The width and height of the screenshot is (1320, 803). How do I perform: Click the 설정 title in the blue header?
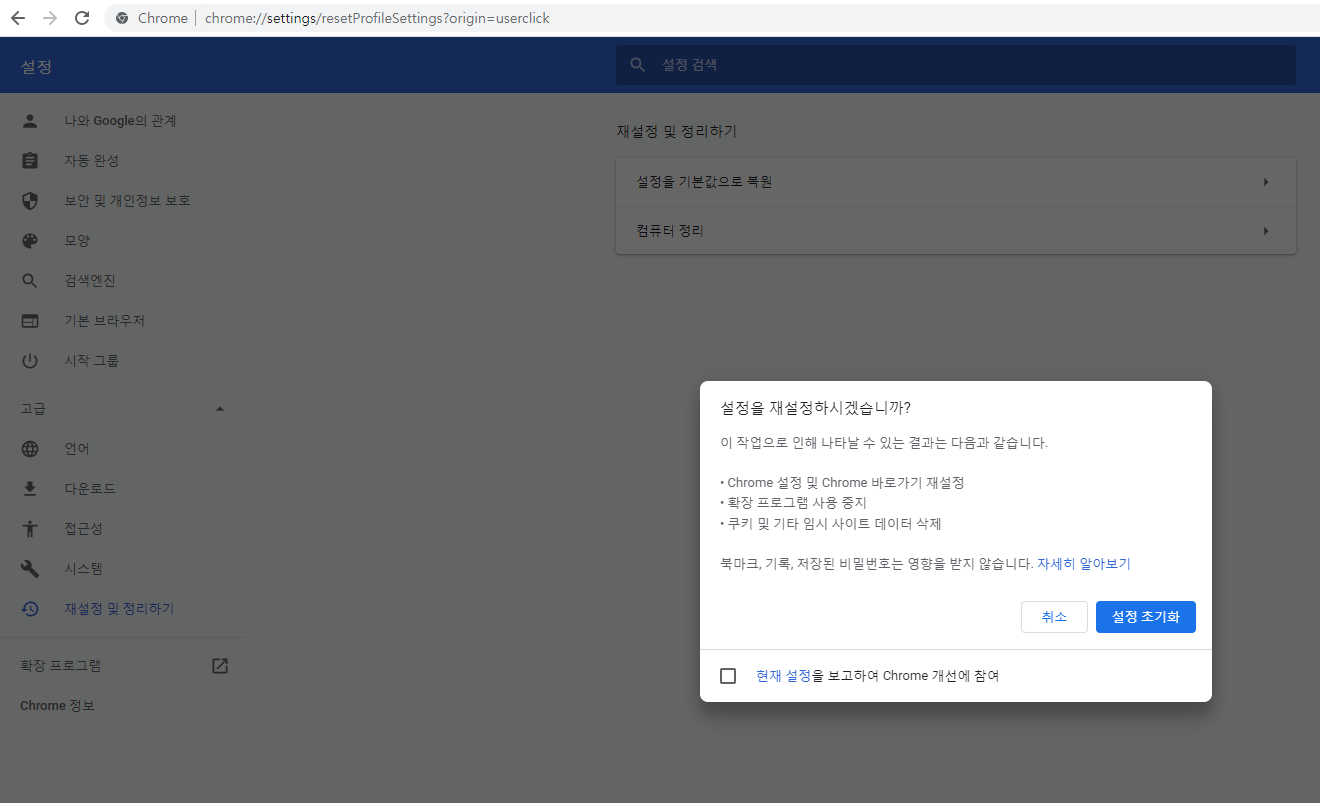(36, 67)
